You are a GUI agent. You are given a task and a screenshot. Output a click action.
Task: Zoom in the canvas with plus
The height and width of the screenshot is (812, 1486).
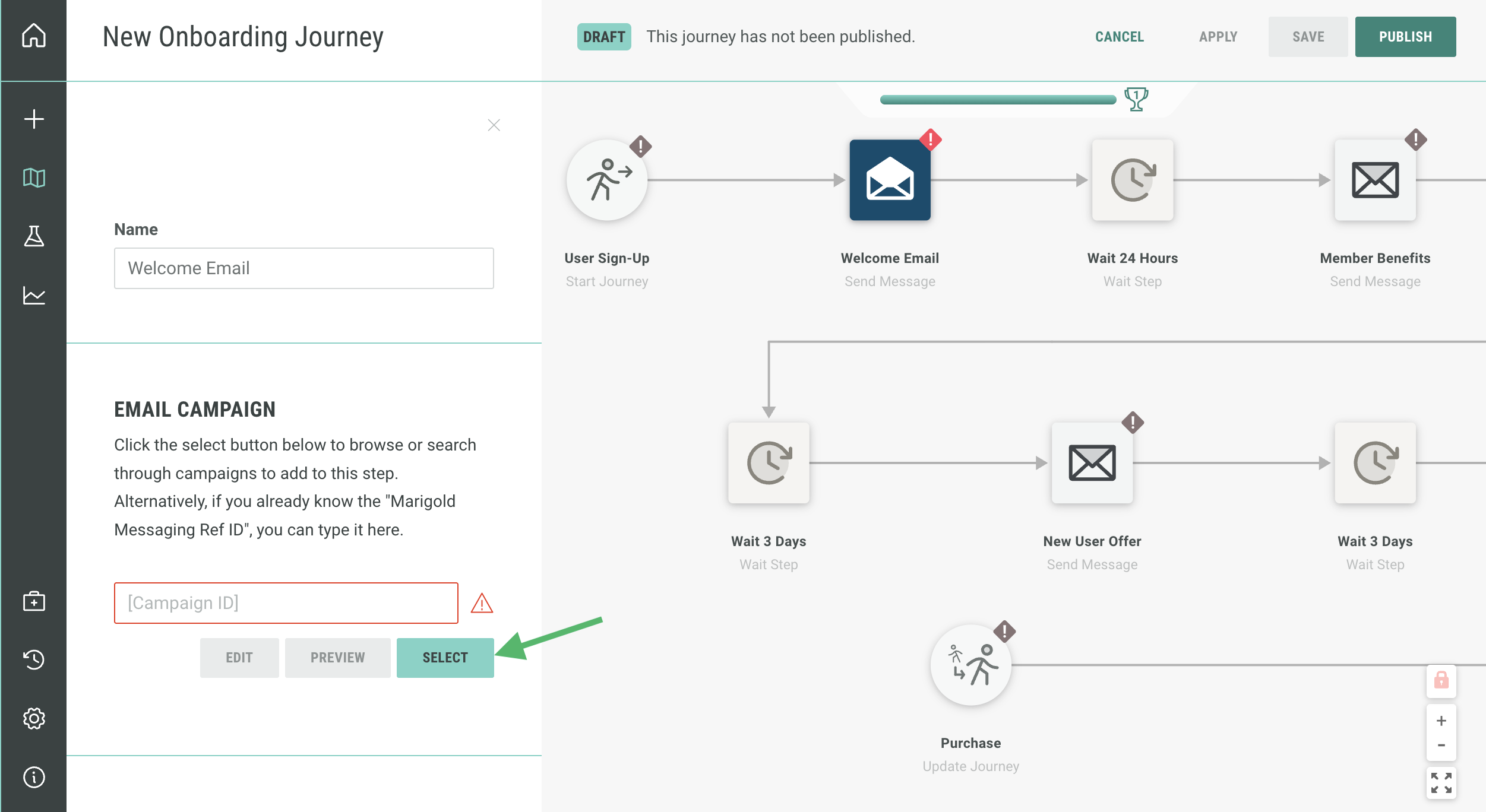[x=1441, y=721]
